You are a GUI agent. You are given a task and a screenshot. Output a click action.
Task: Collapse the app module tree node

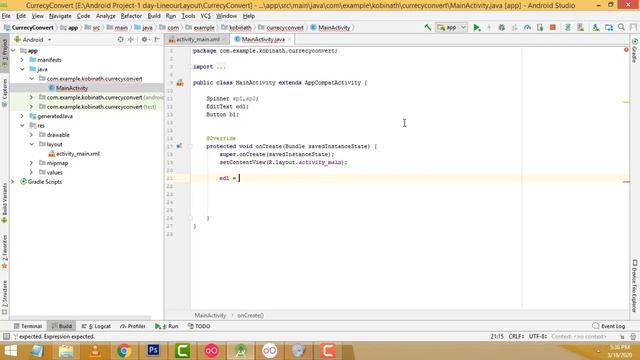click(x=13, y=51)
